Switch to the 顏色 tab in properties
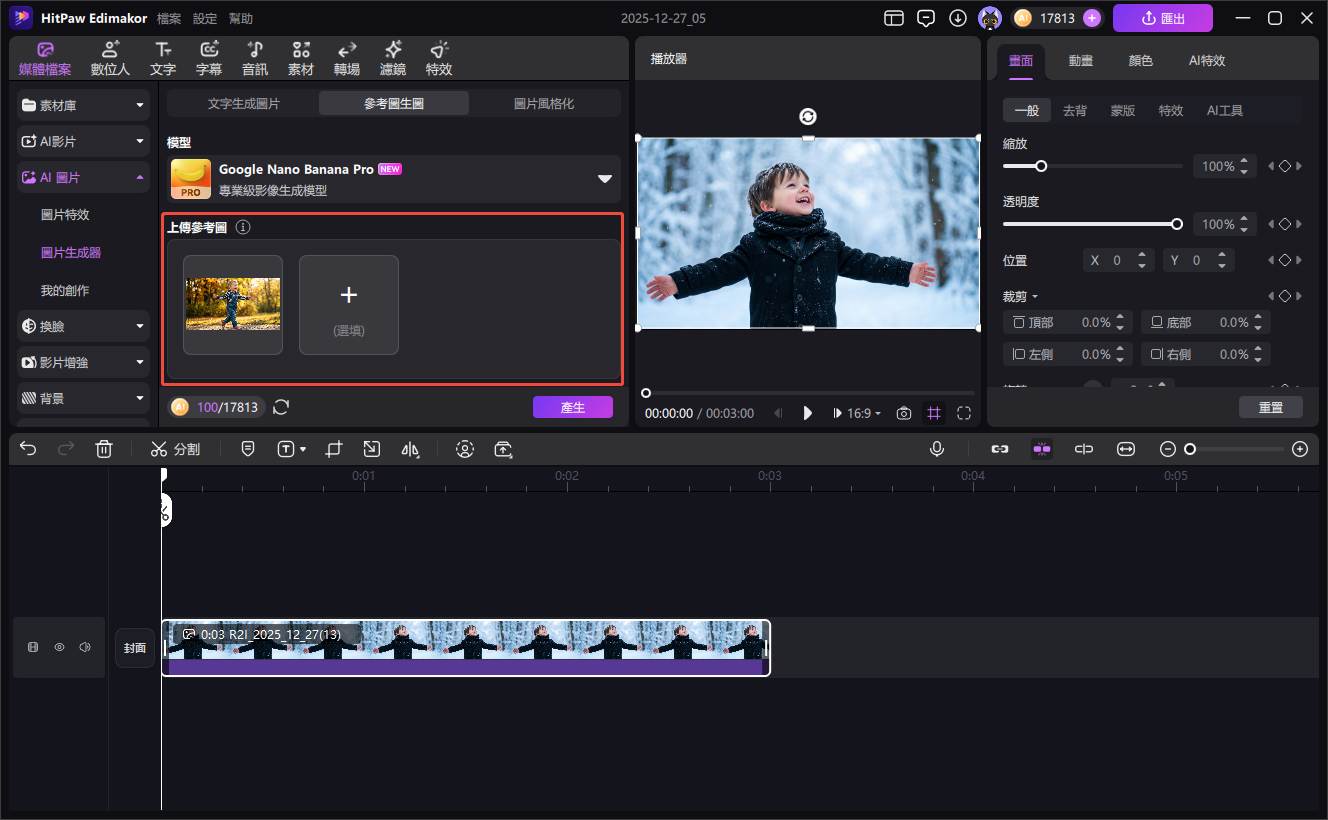 point(1140,60)
